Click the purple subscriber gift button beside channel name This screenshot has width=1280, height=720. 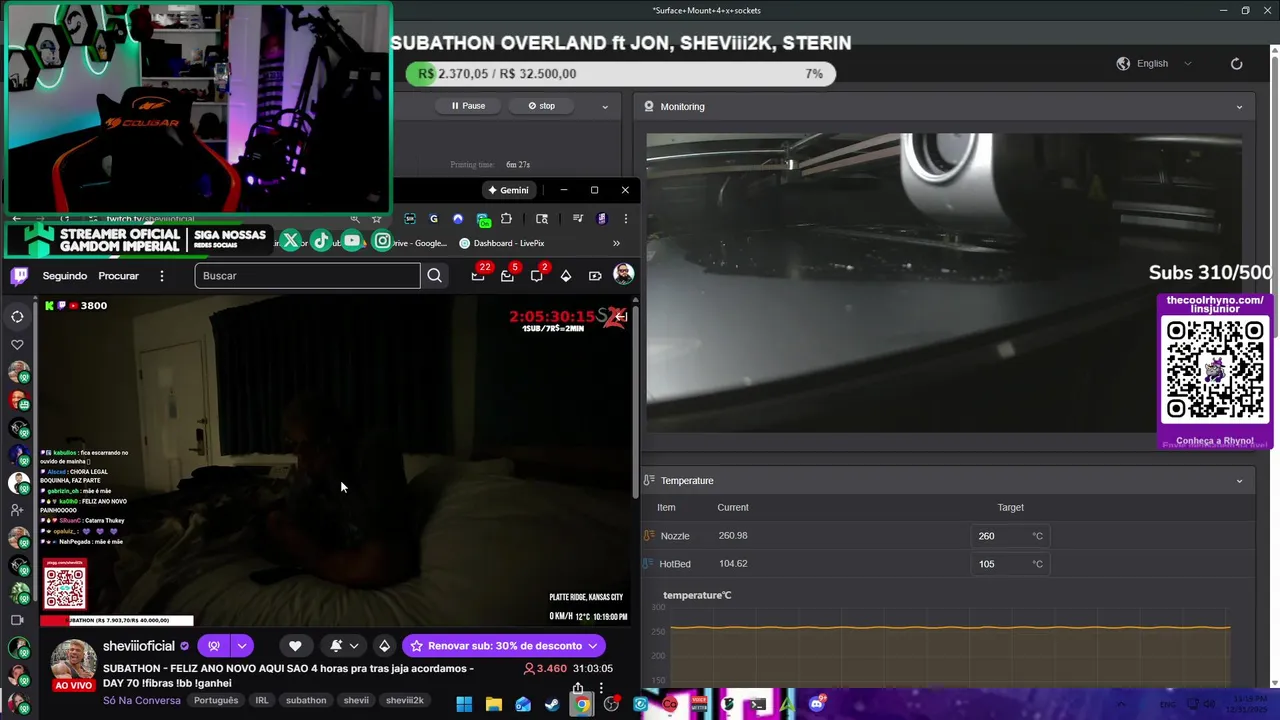pos(214,646)
